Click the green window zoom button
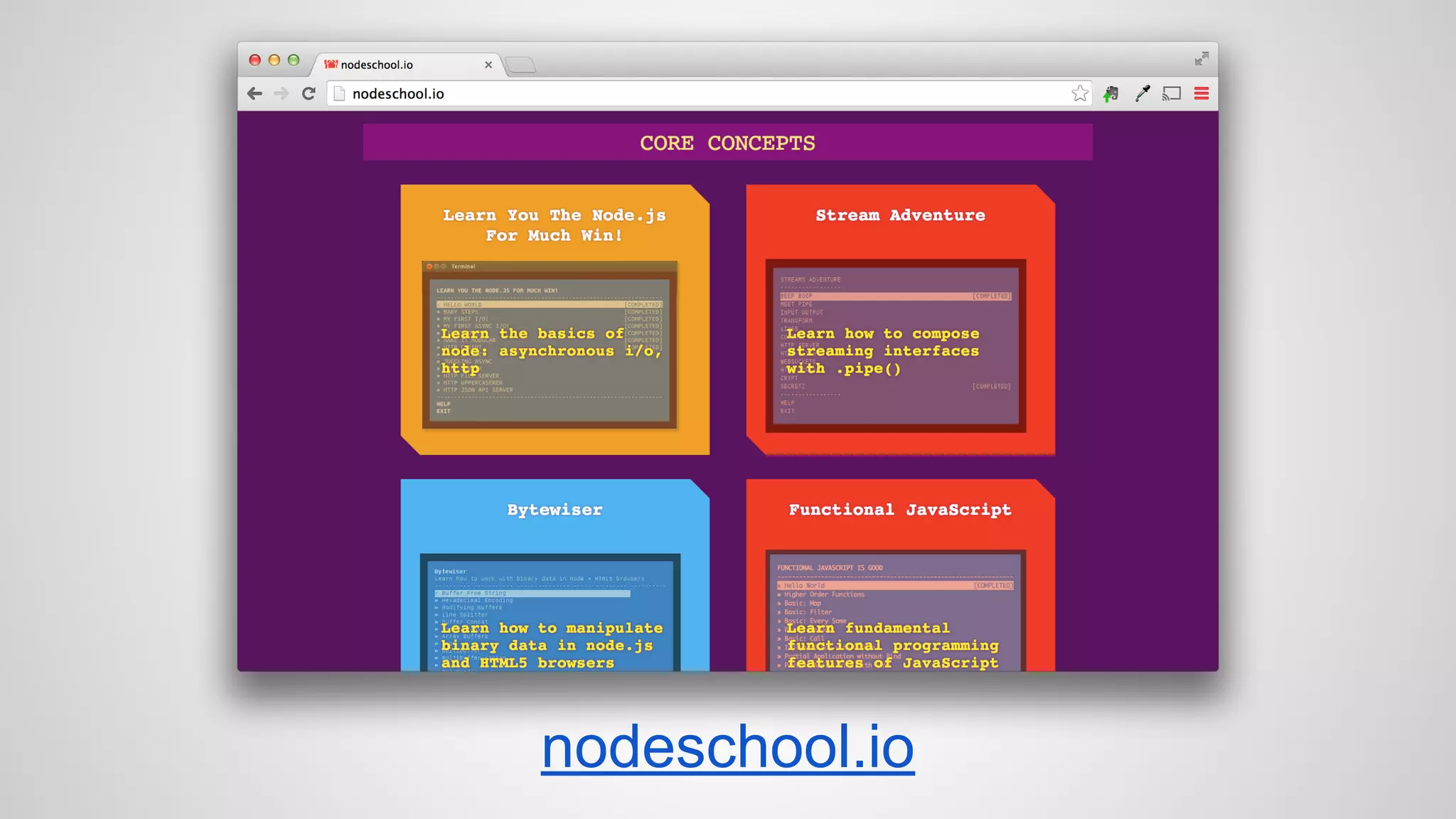The image size is (1456, 819). [294, 60]
